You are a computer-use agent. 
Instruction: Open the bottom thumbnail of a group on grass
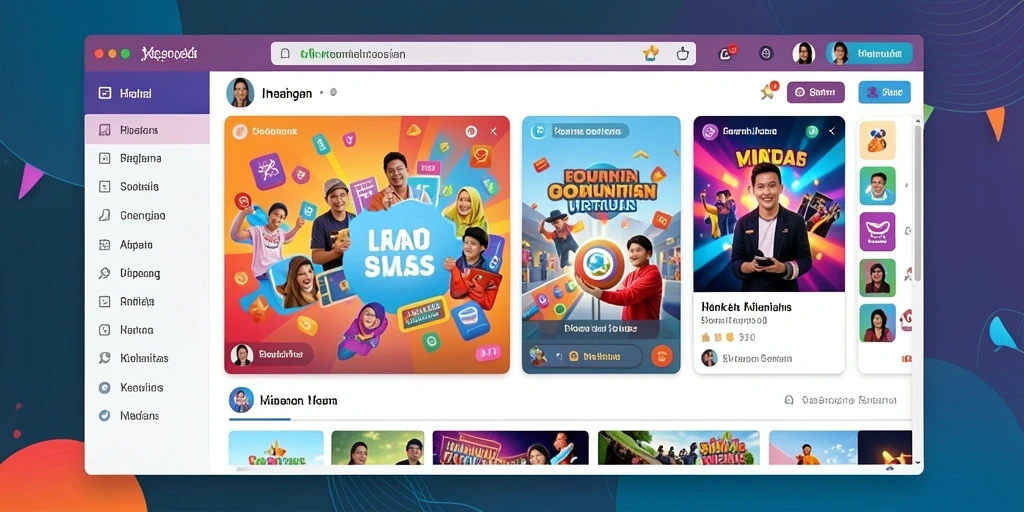pos(679,448)
